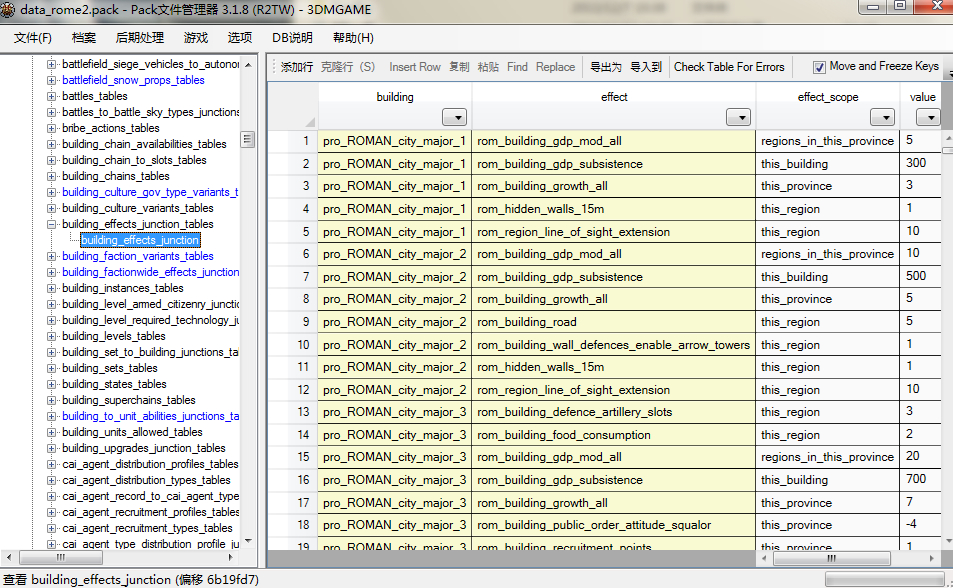Screen dimensions: 953x588
Task: Click the 粘贴 toolbar button
Action: click(488, 67)
